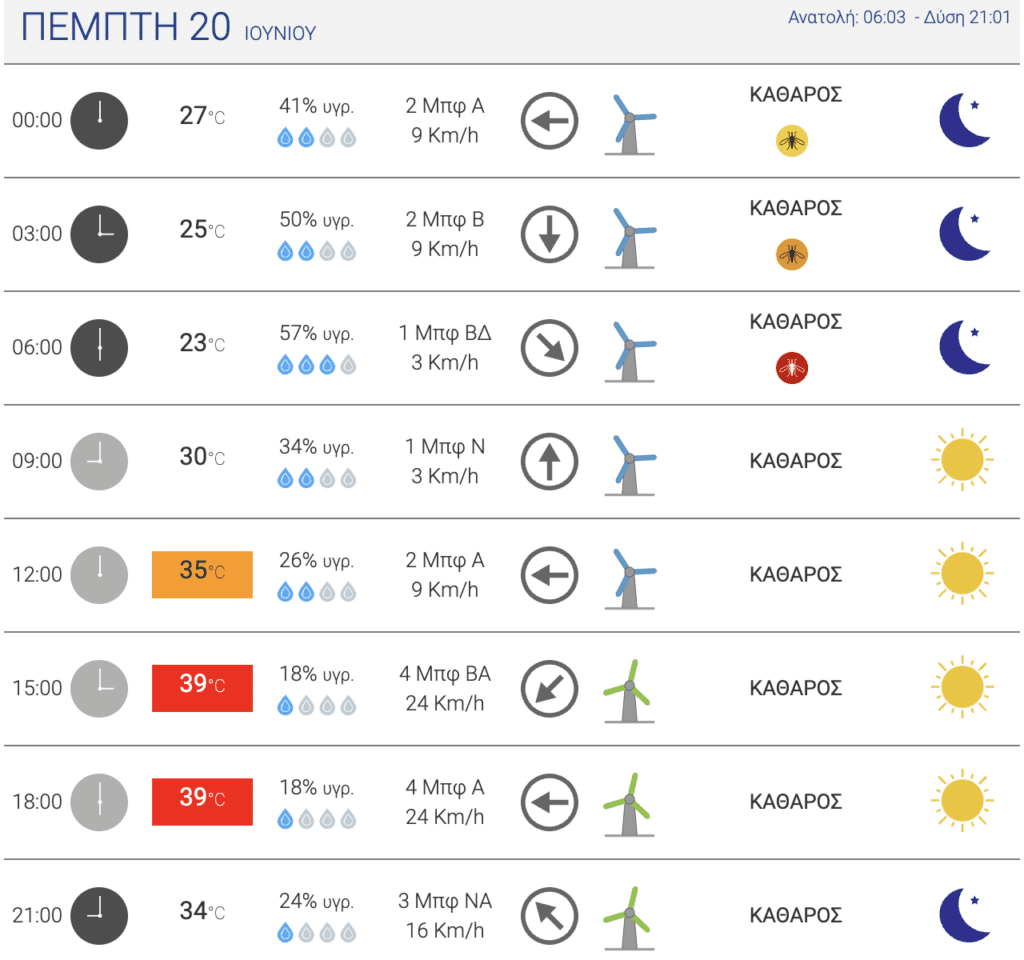Click the moon icon at 21:00
Viewport: 1024px width, 960px height.
click(x=965, y=914)
